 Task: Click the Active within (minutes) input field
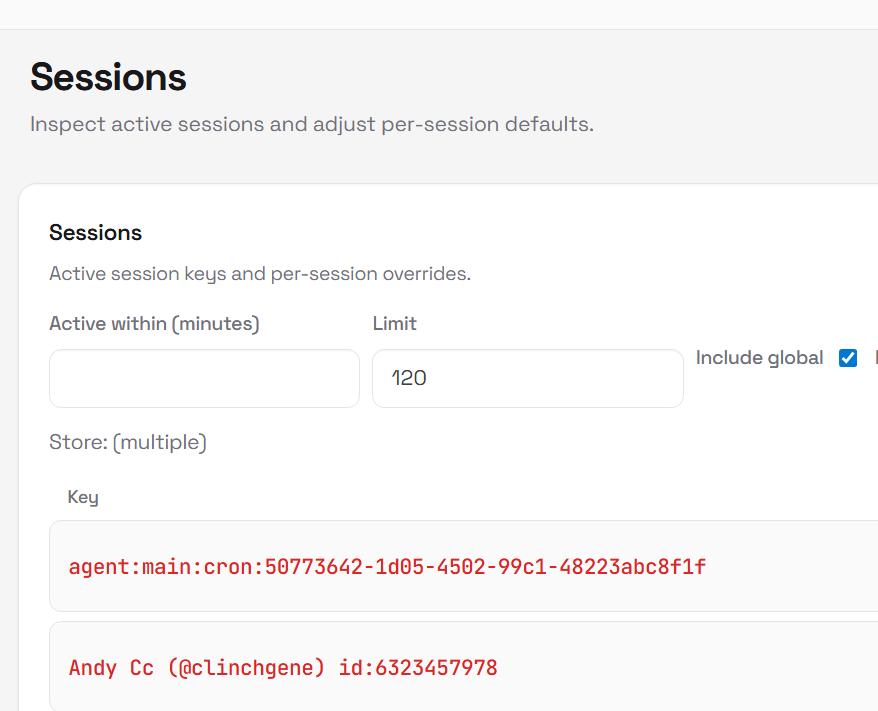pos(204,378)
